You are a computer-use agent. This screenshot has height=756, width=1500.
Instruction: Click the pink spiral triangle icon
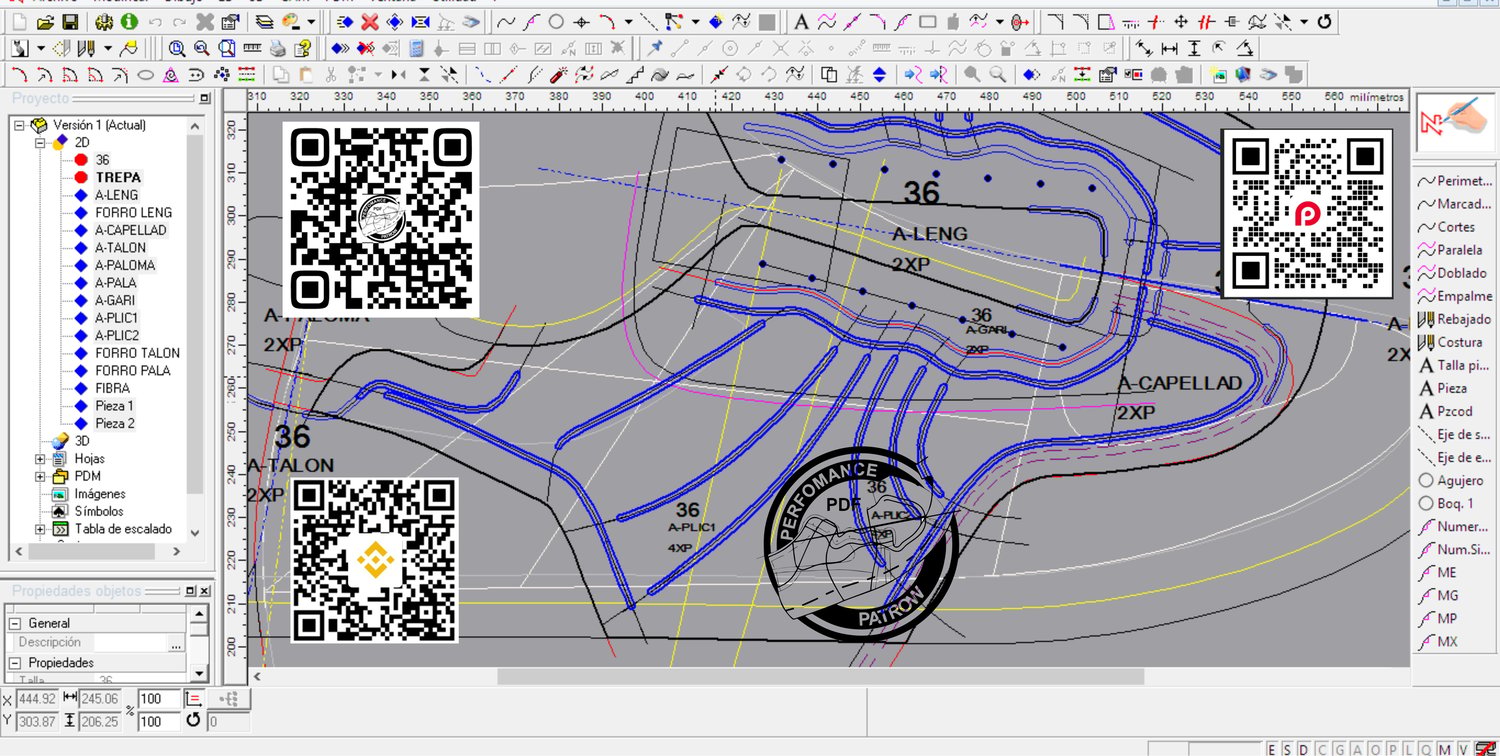(171, 74)
